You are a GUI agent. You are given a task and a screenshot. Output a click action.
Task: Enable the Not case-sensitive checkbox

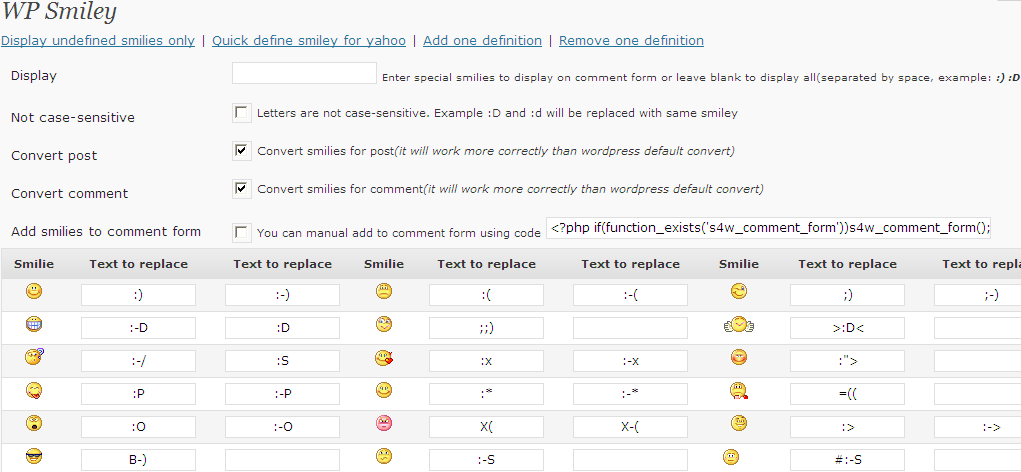tap(242, 113)
